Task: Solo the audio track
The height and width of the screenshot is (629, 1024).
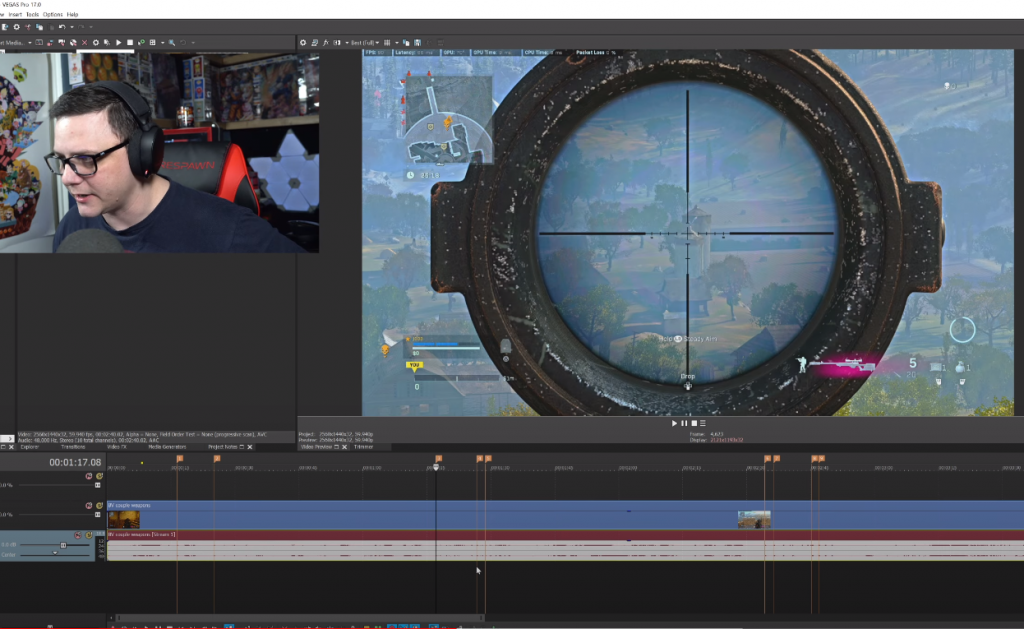Action: click(89, 535)
